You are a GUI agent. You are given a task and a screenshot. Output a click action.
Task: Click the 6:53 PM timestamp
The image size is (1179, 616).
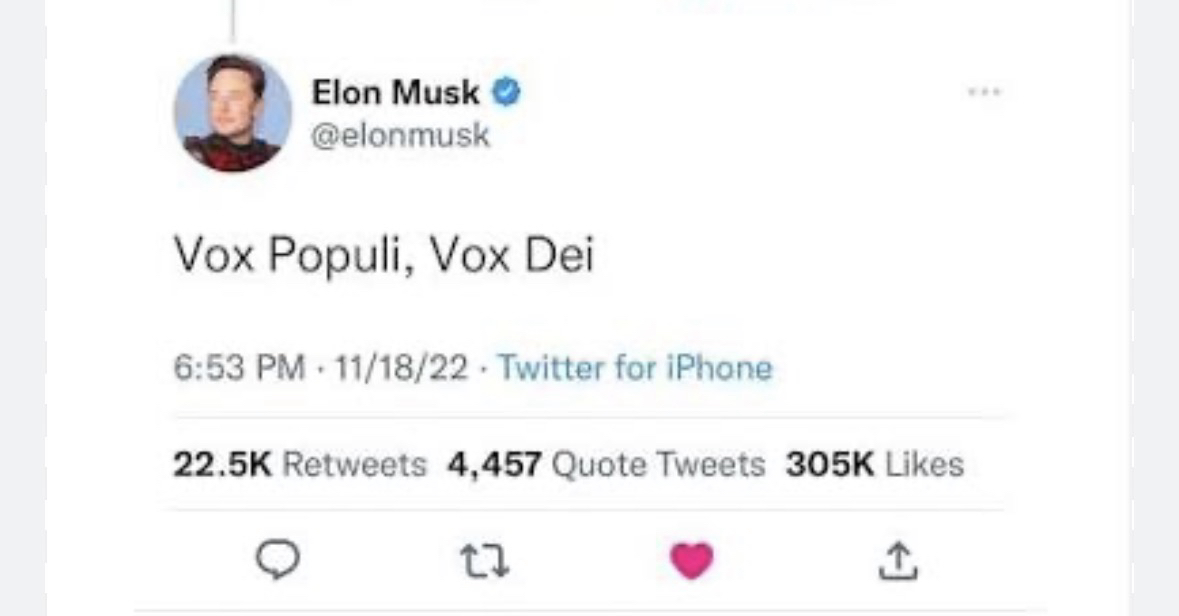click(239, 368)
